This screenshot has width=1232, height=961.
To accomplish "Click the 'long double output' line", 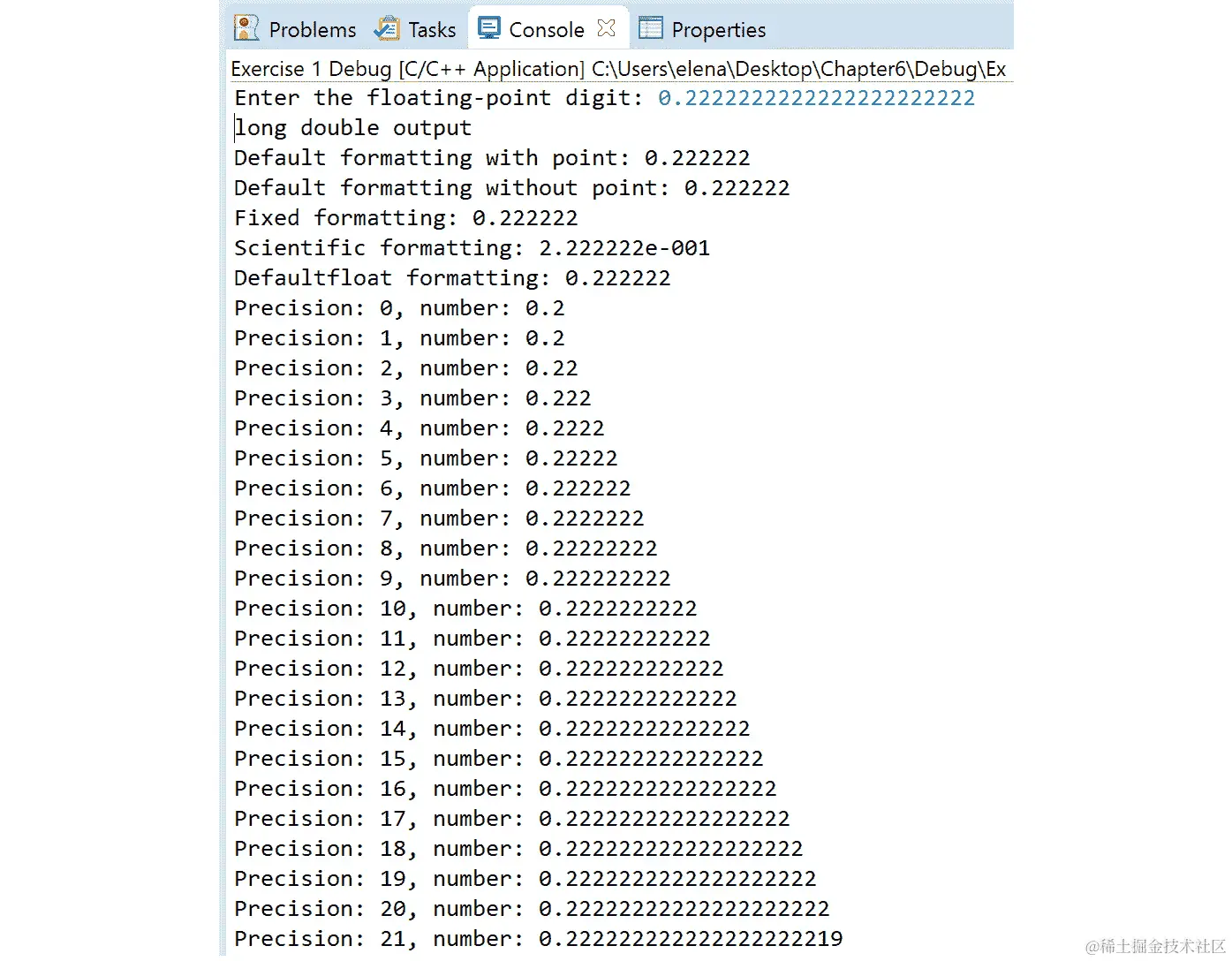I will tap(353, 128).
